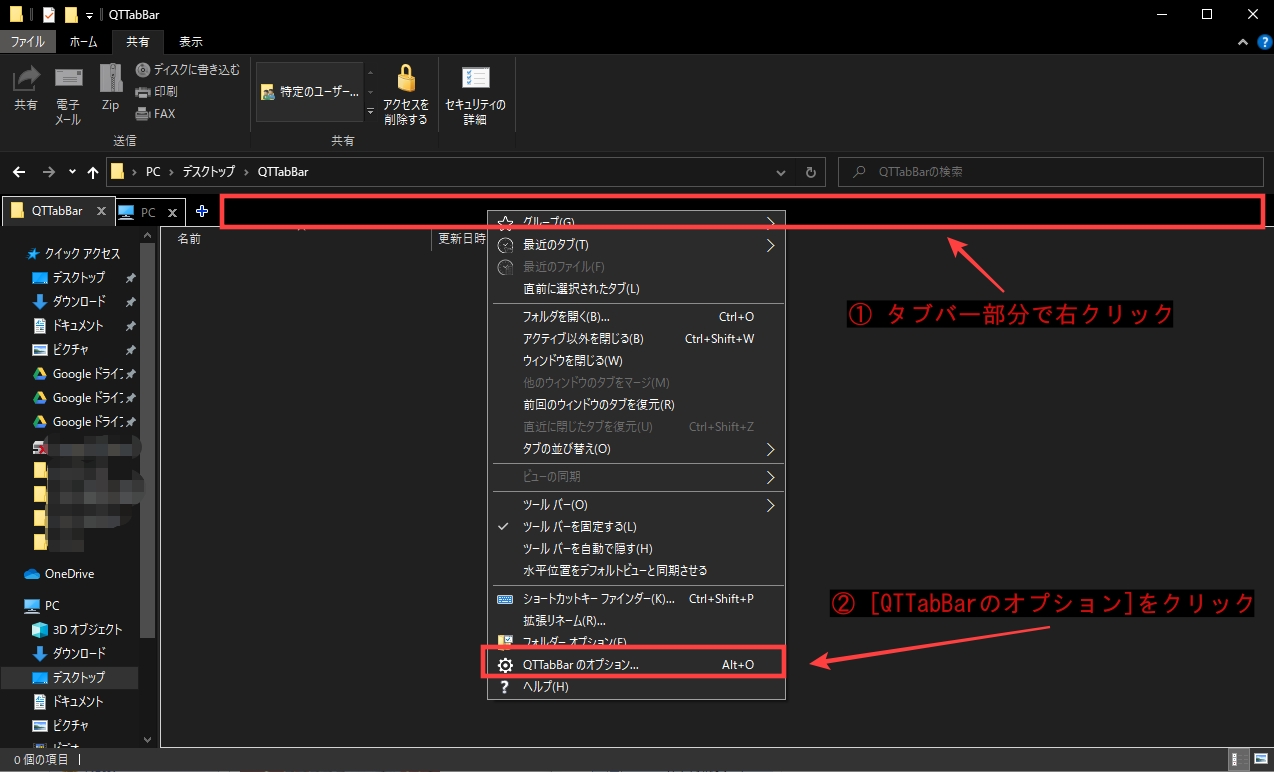This screenshot has width=1274, height=772.
Task: Choose 直前に選択されたタブ(L) from the menu
Action: (636, 289)
